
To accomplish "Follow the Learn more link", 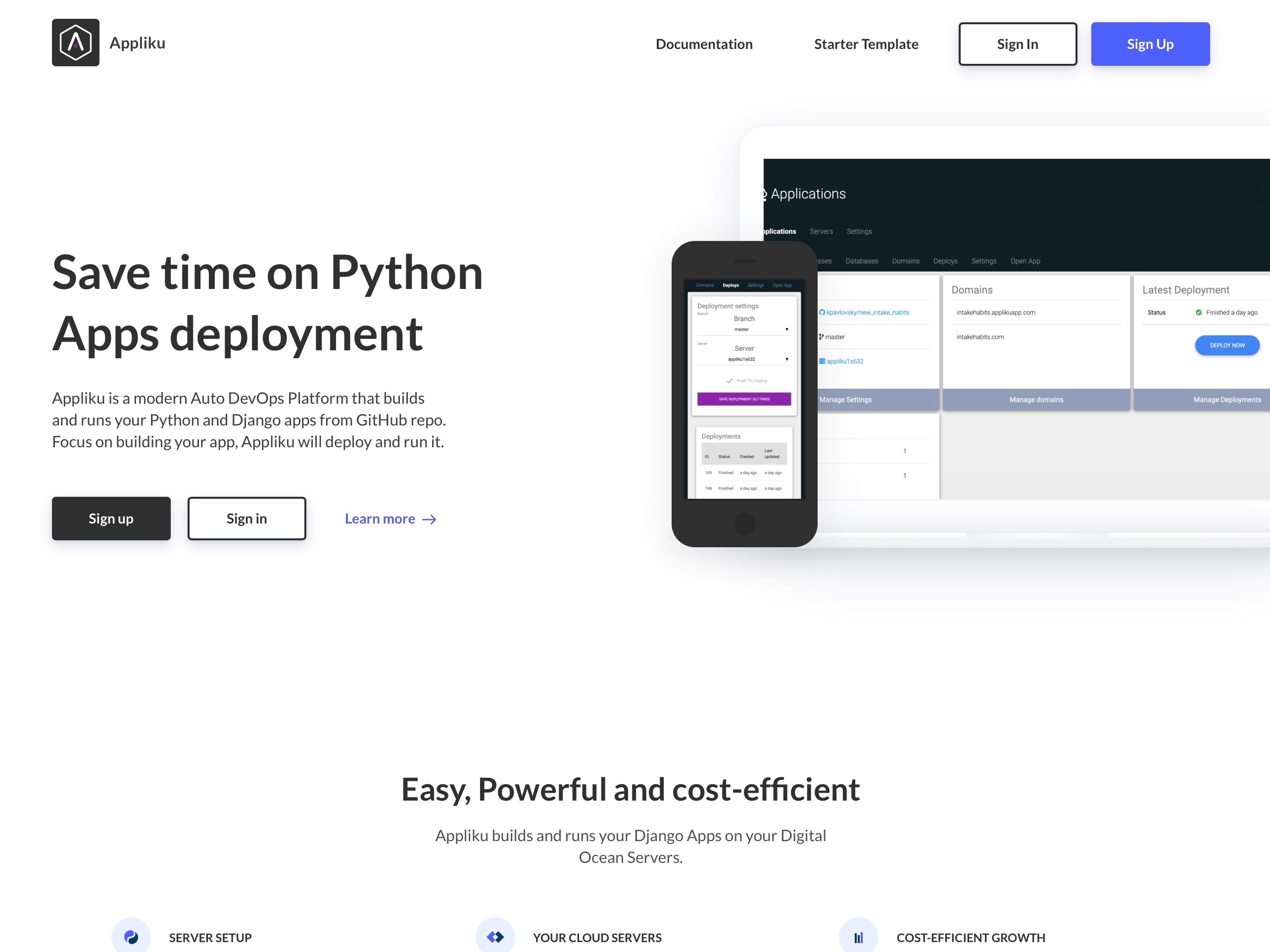I will point(391,519).
